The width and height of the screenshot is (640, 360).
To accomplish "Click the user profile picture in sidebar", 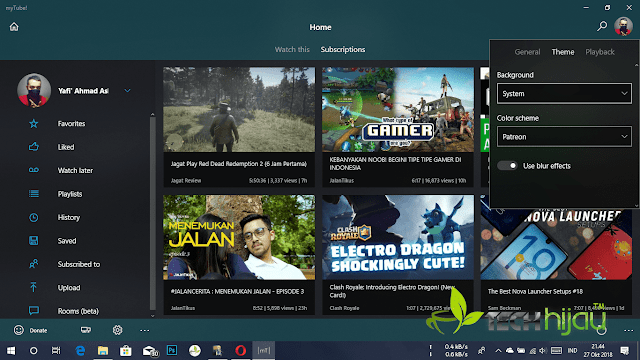I will [34, 90].
